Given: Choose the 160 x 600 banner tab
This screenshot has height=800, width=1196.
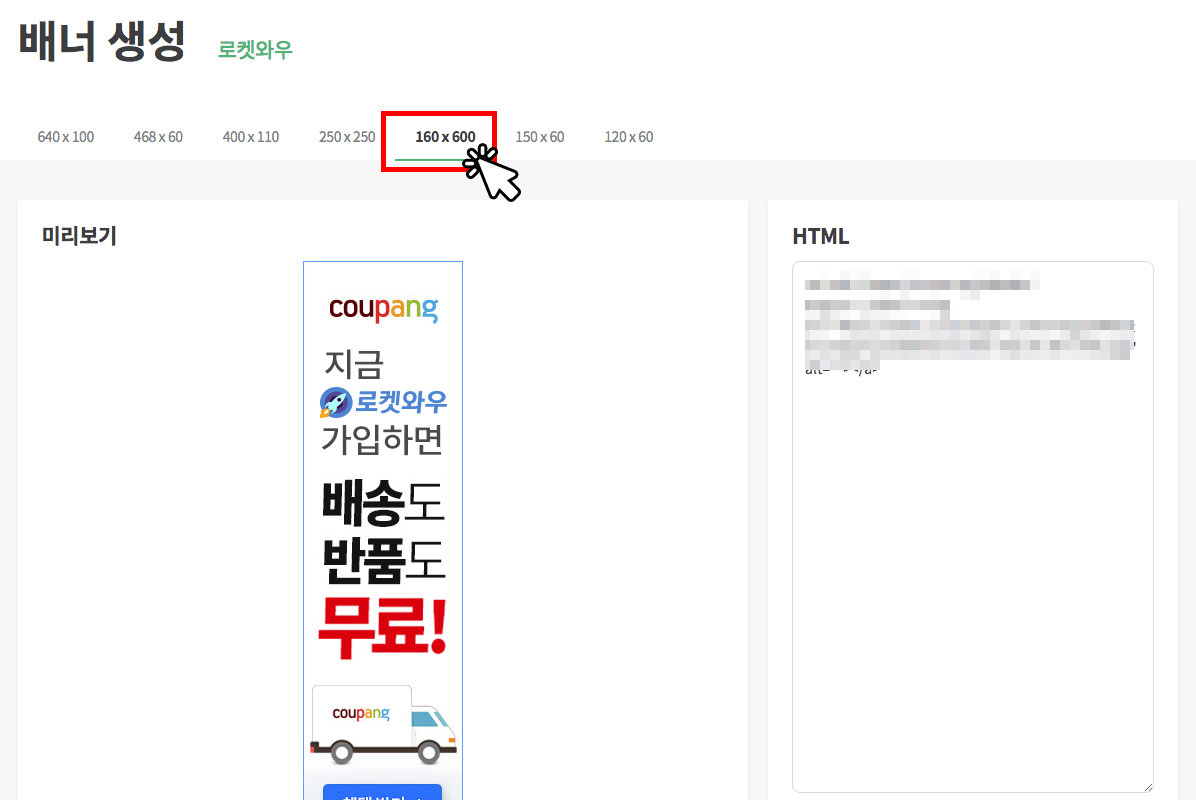Looking at the screenshot, I should click(x=445, y=137).
